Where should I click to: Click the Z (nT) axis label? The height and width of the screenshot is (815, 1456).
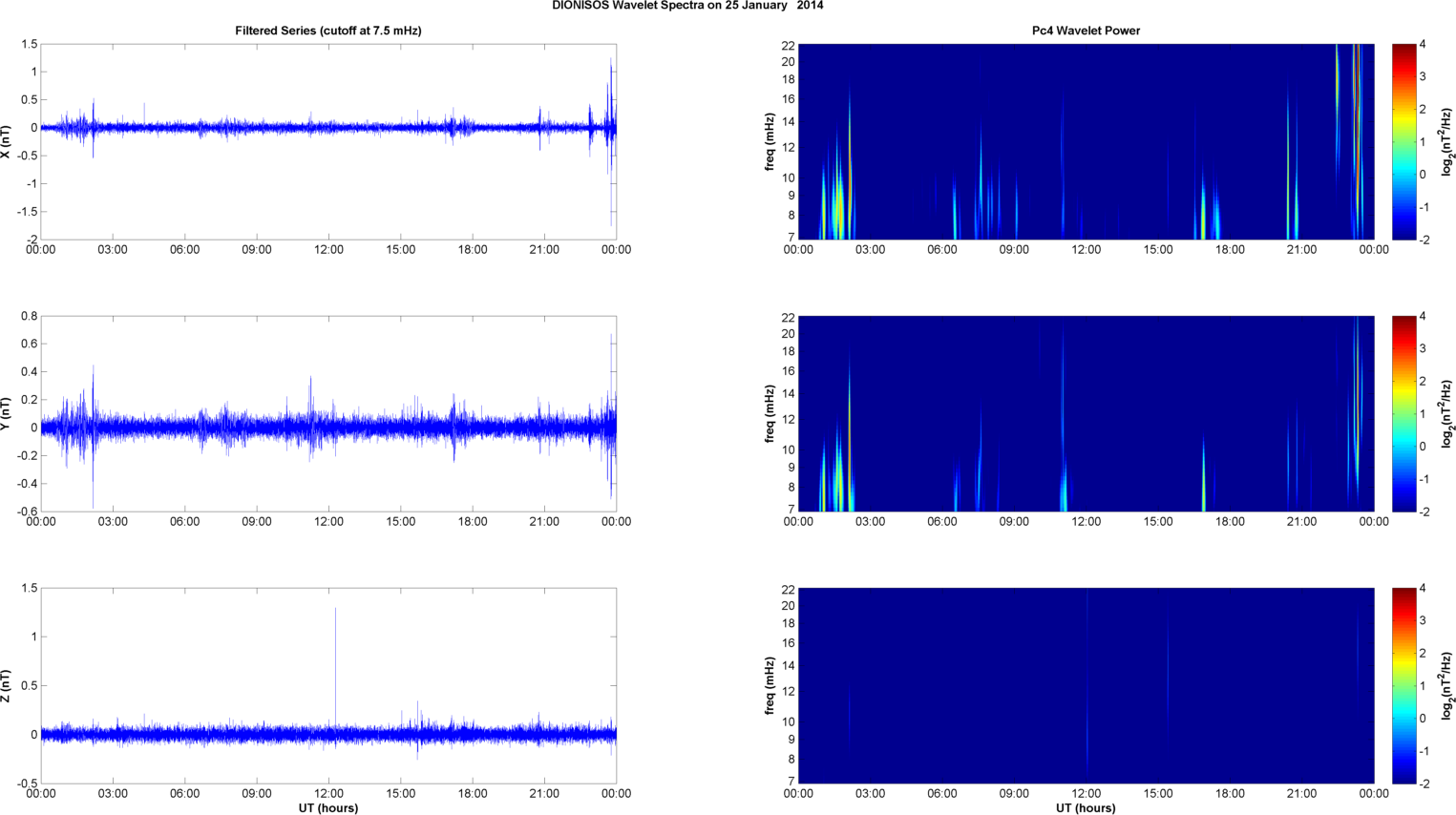coord(6,685)
